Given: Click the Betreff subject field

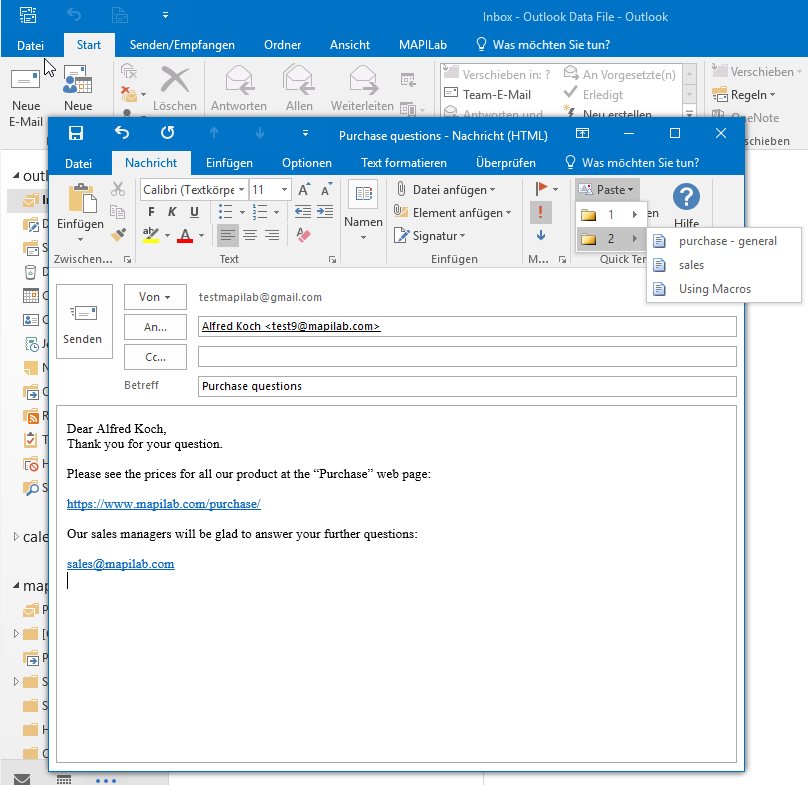Looking at the screenshot, I should point(467,386).
